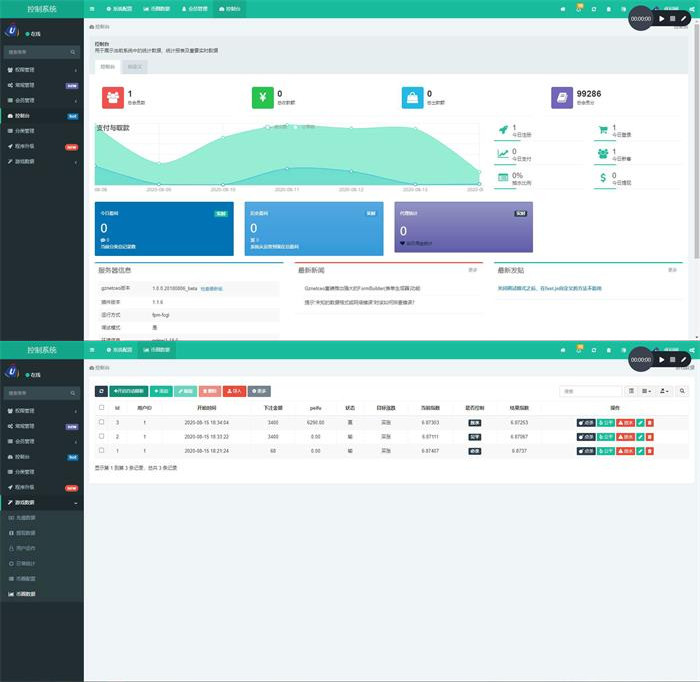Click red members stat icon showing 1
700x682 pixels.
click(x=113, y=97)
